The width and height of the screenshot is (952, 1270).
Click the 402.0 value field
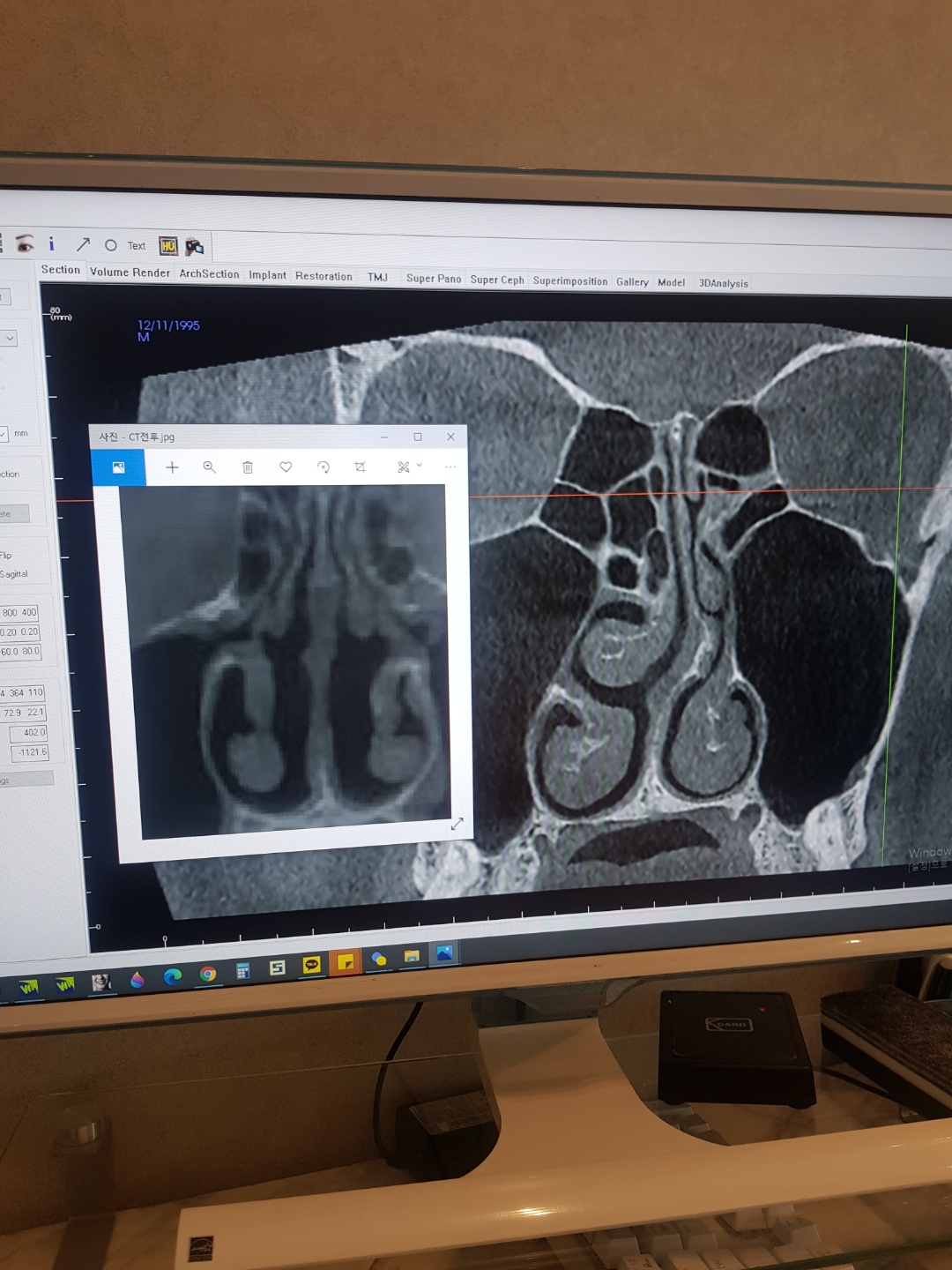[x=28, y=733]
